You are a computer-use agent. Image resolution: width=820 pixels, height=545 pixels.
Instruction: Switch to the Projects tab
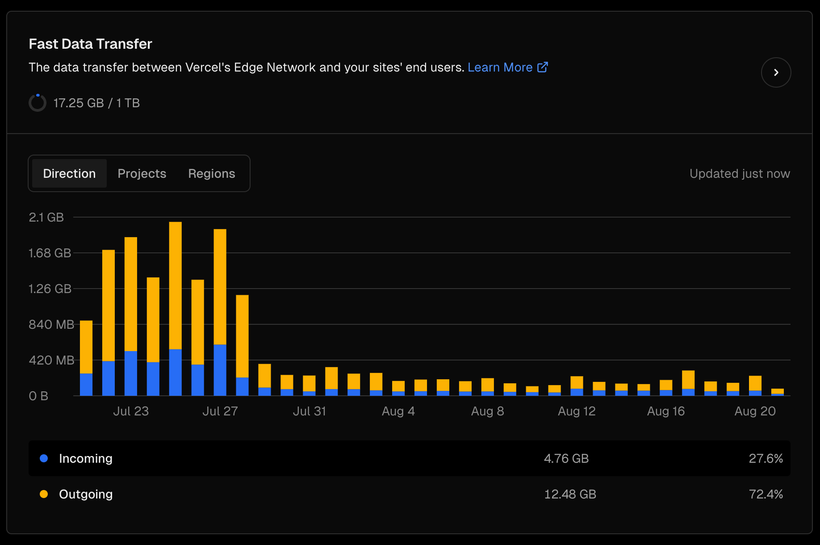click(x=142, y=173)
